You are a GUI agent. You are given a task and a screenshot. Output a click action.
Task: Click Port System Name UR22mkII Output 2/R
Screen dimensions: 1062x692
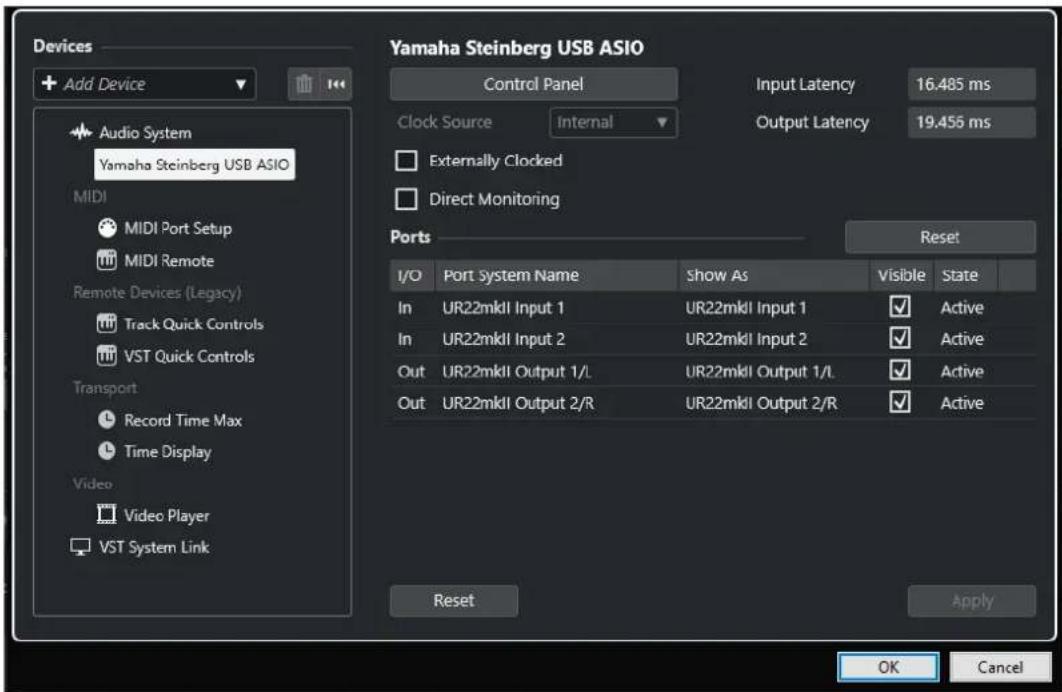pyautogui.click(x=518, y=404)
